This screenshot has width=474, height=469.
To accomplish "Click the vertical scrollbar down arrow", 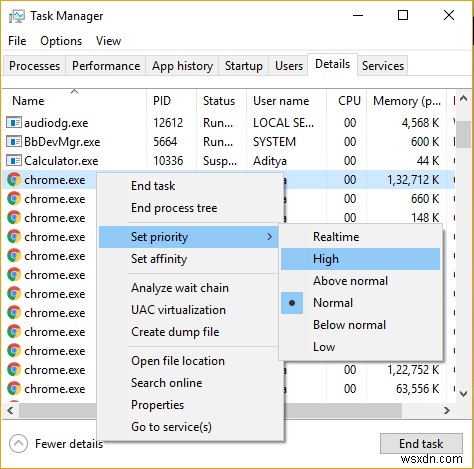I will coord(464,394).
